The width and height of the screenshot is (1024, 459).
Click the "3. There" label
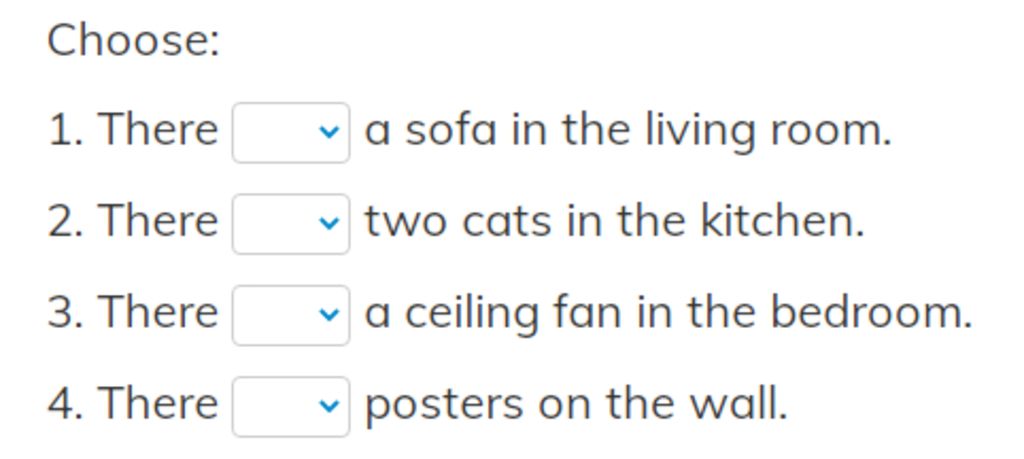(133, 312)
